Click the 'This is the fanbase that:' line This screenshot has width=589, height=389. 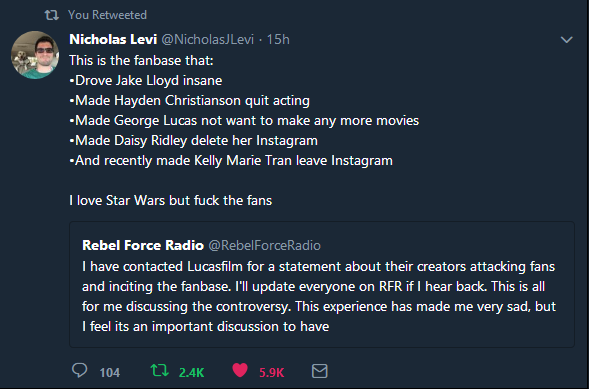[142, 60]
